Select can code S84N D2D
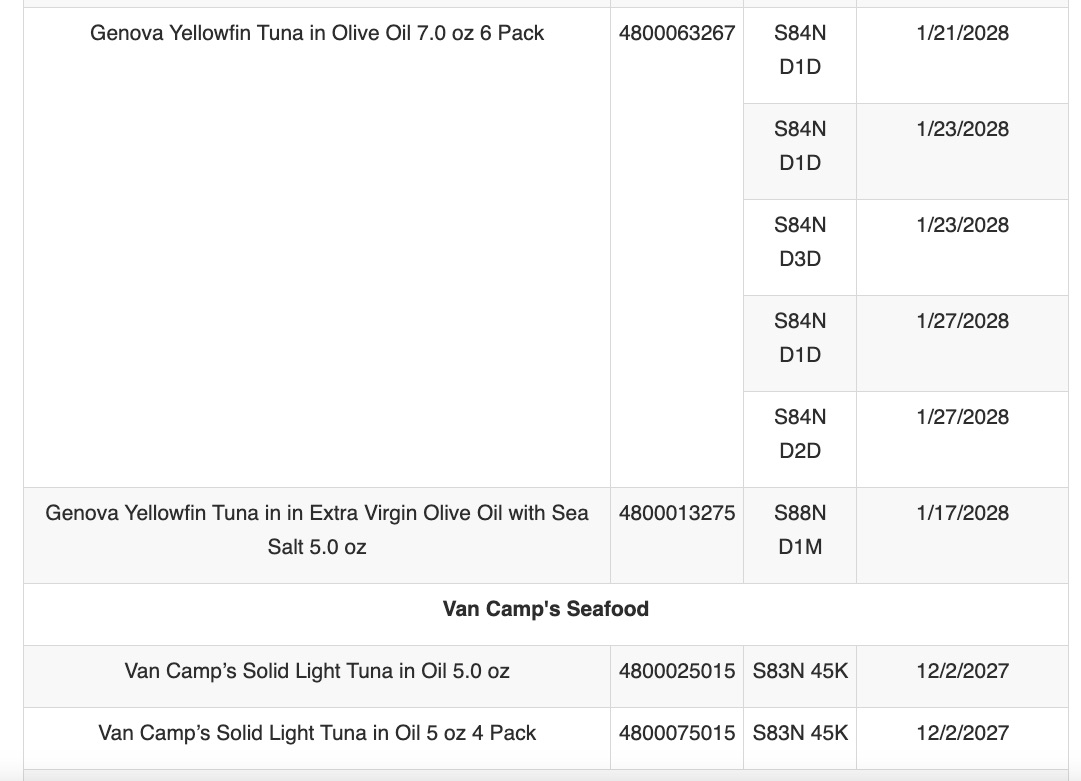 pos(800,434)
